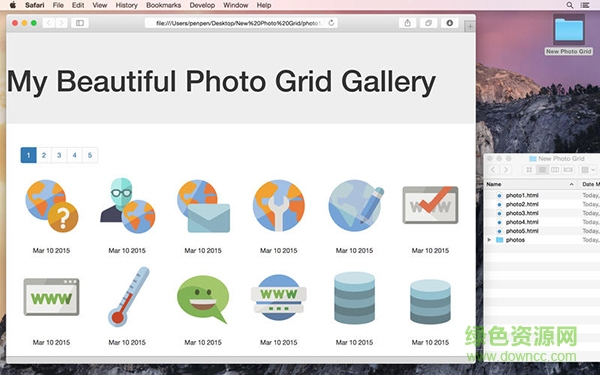Image resolution: width=600 pixels, height=375 pixels.
Task: Sort Finder list by Name column
Action: tap(530, 184)
